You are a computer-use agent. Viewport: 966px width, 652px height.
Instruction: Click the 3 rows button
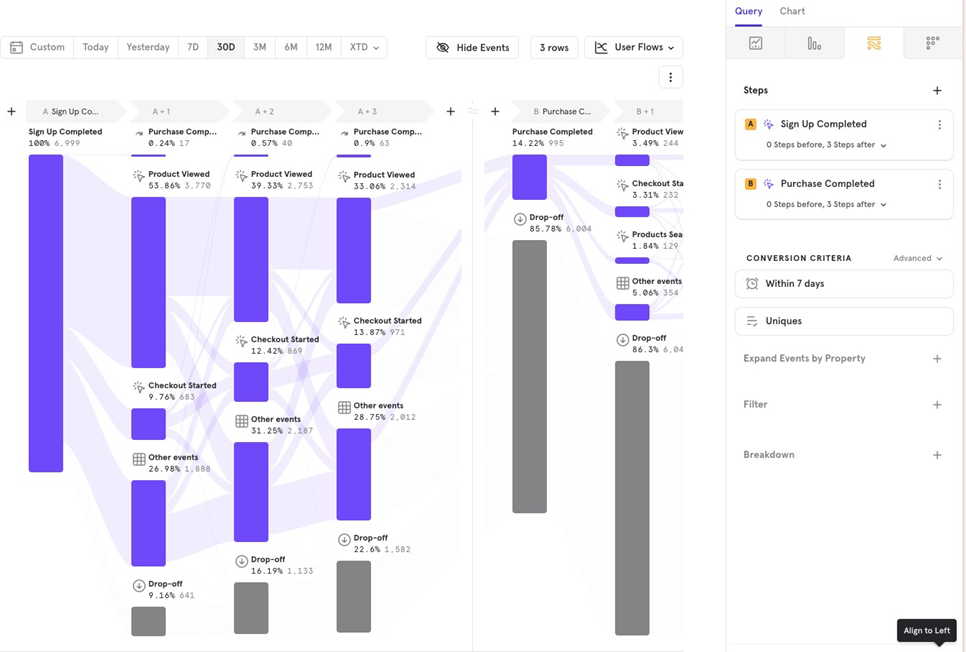pos(554,48)
